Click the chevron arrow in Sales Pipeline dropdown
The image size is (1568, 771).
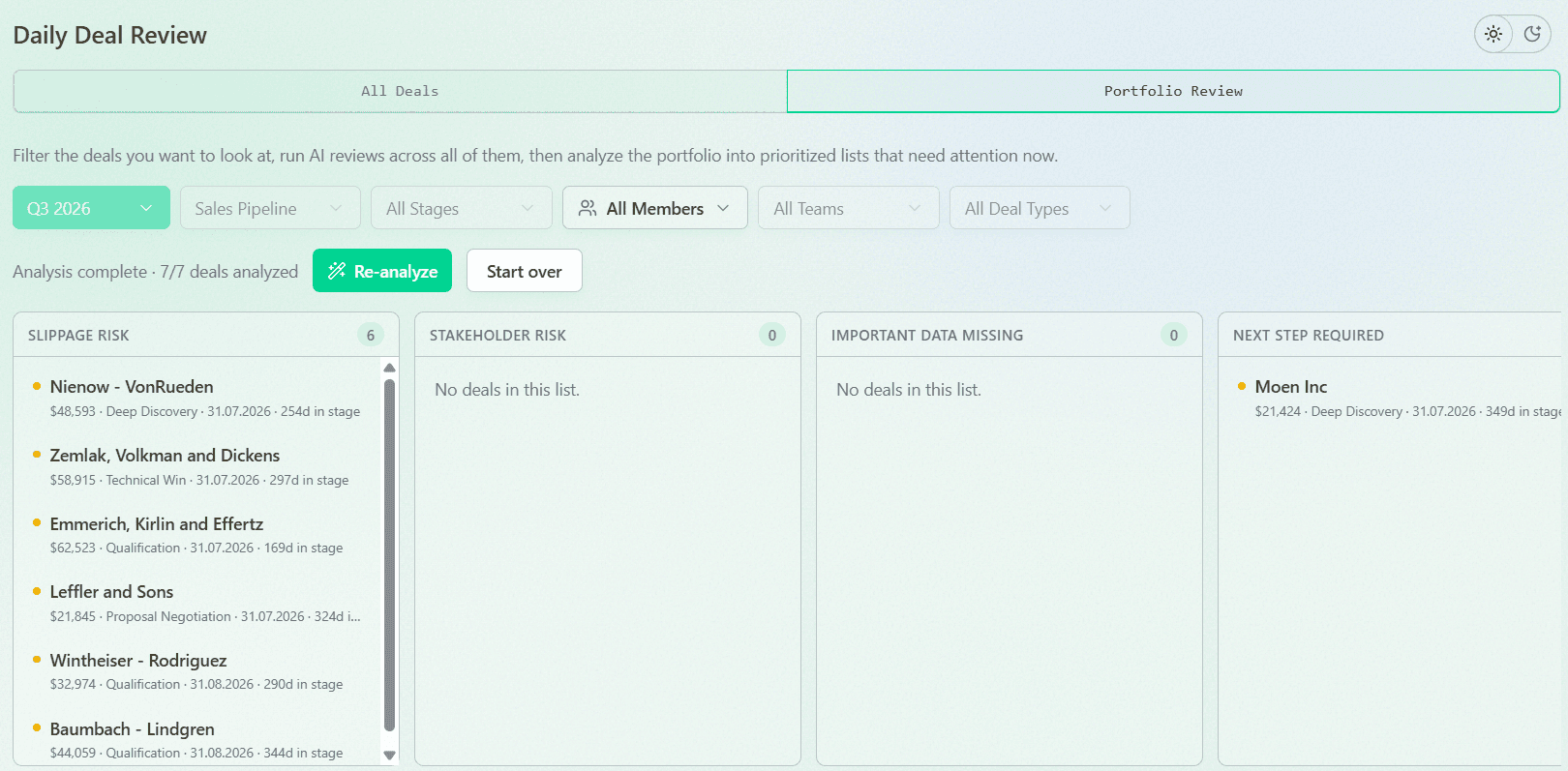tap(336, 208)
